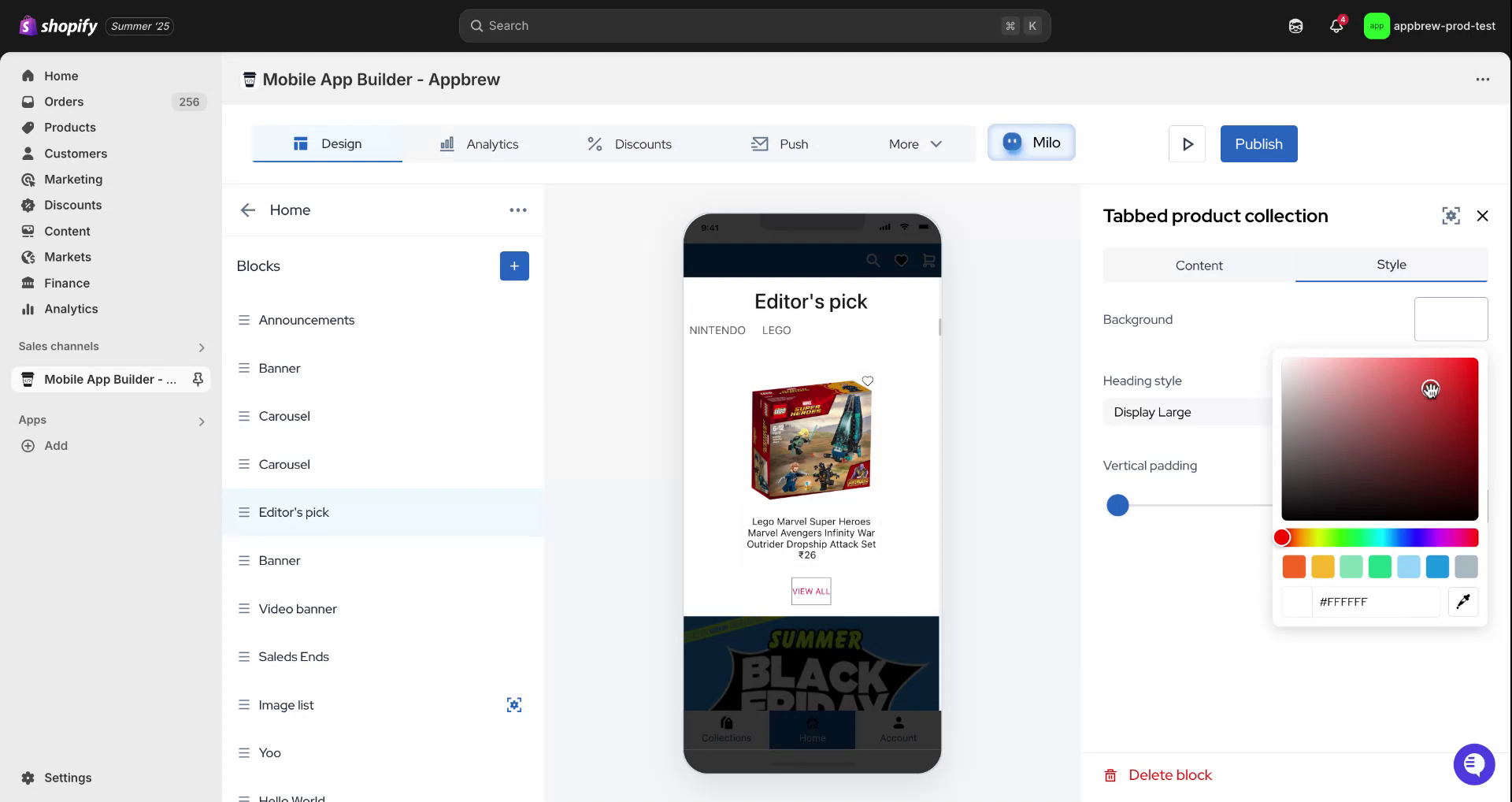
Task: Expand the Apps section
Action: (x=202, y=421)
